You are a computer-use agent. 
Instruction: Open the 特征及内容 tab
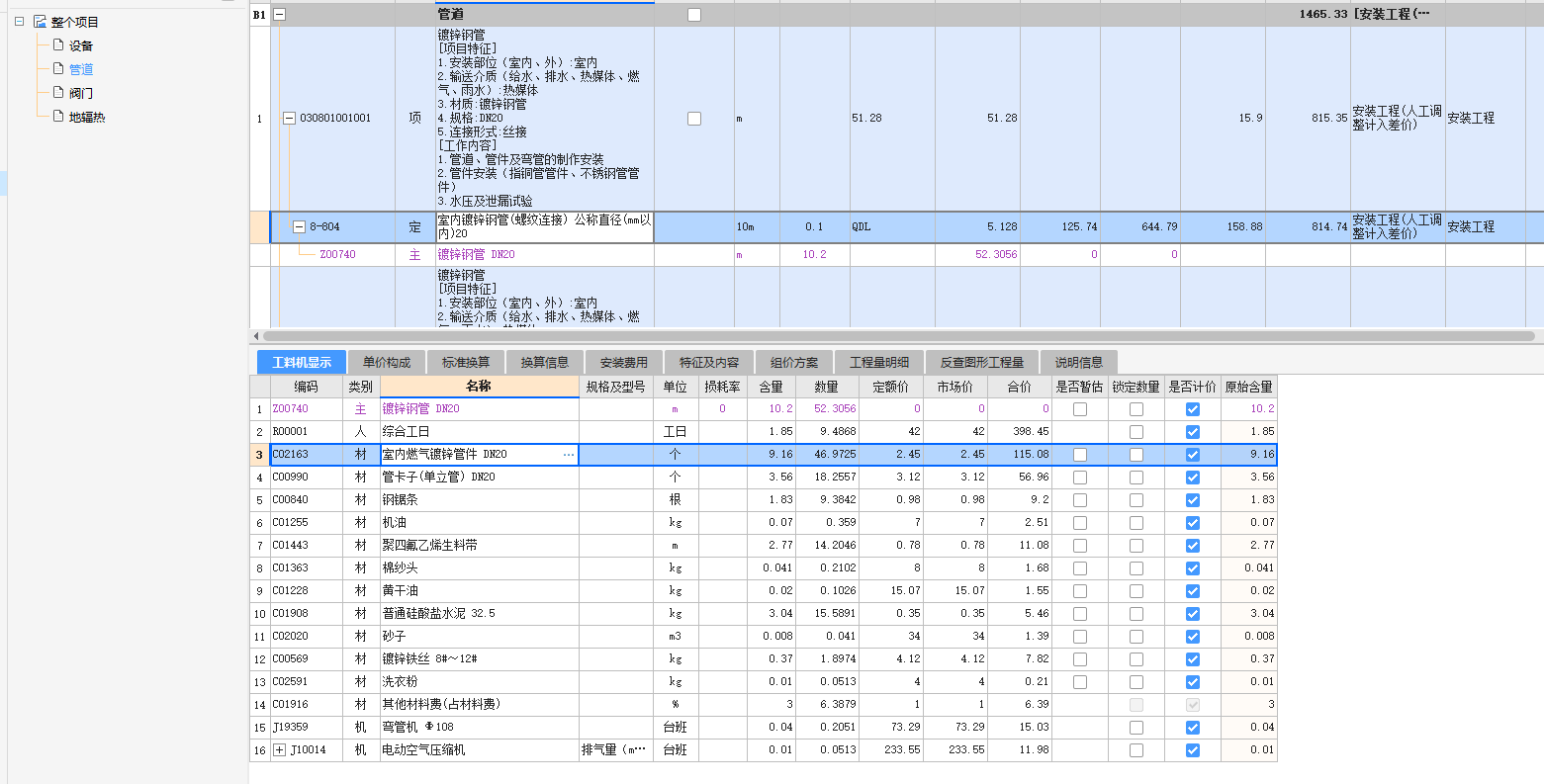708,363
